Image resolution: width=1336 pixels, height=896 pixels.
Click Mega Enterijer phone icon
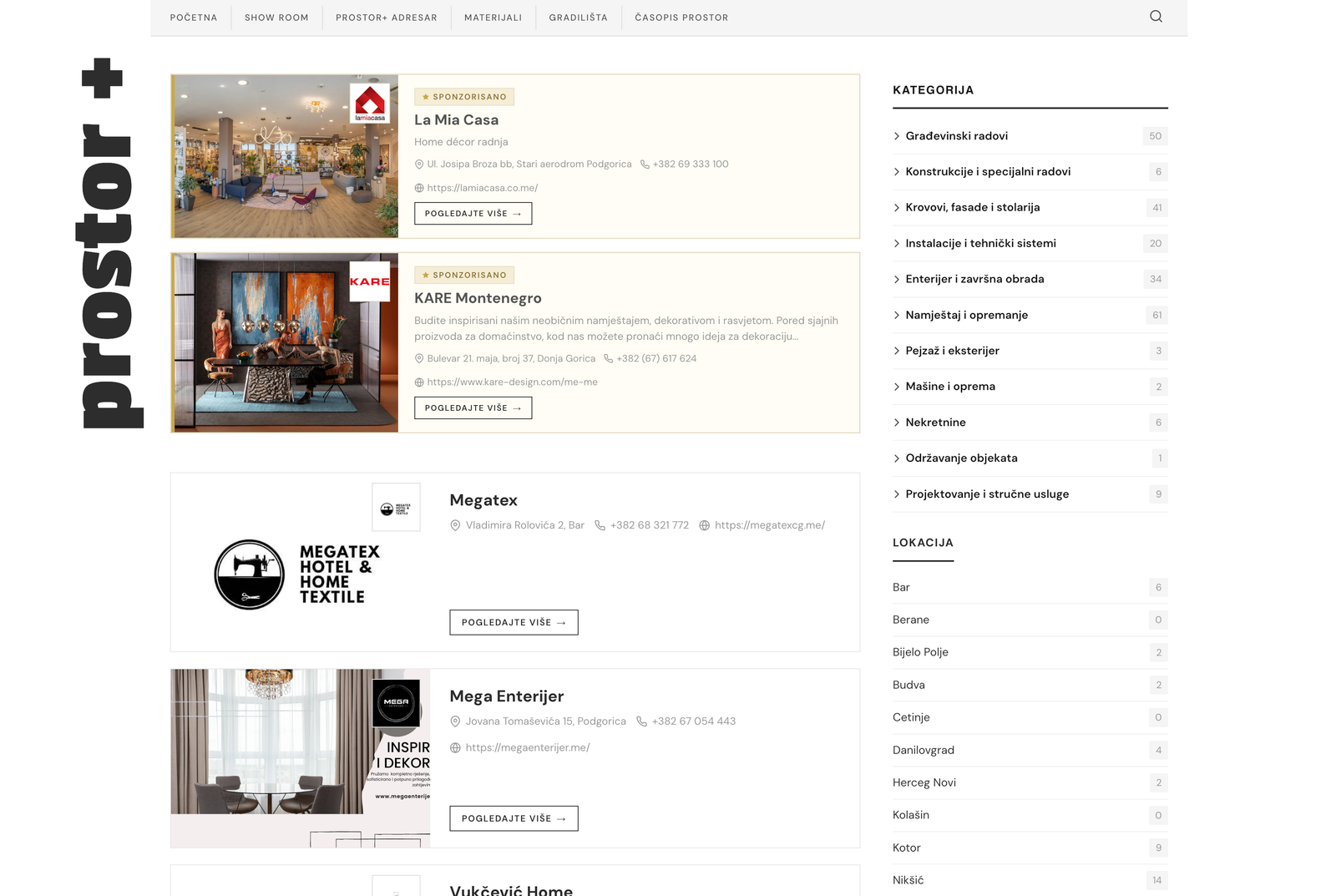coord(641,721)
